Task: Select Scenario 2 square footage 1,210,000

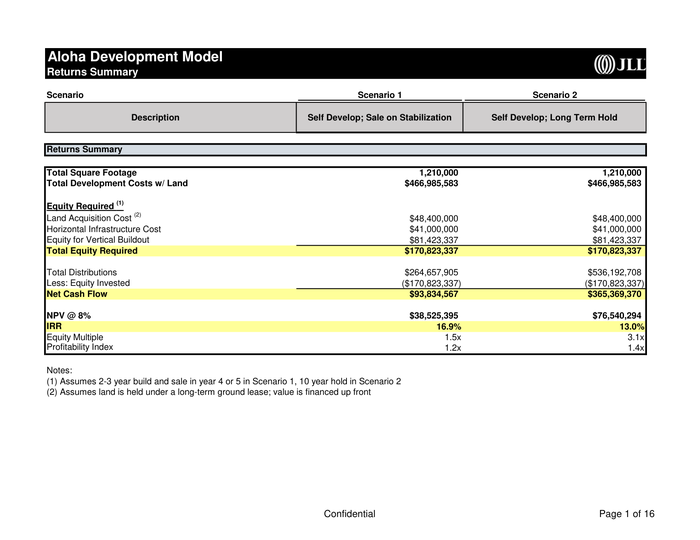Action: pos(621,173)
